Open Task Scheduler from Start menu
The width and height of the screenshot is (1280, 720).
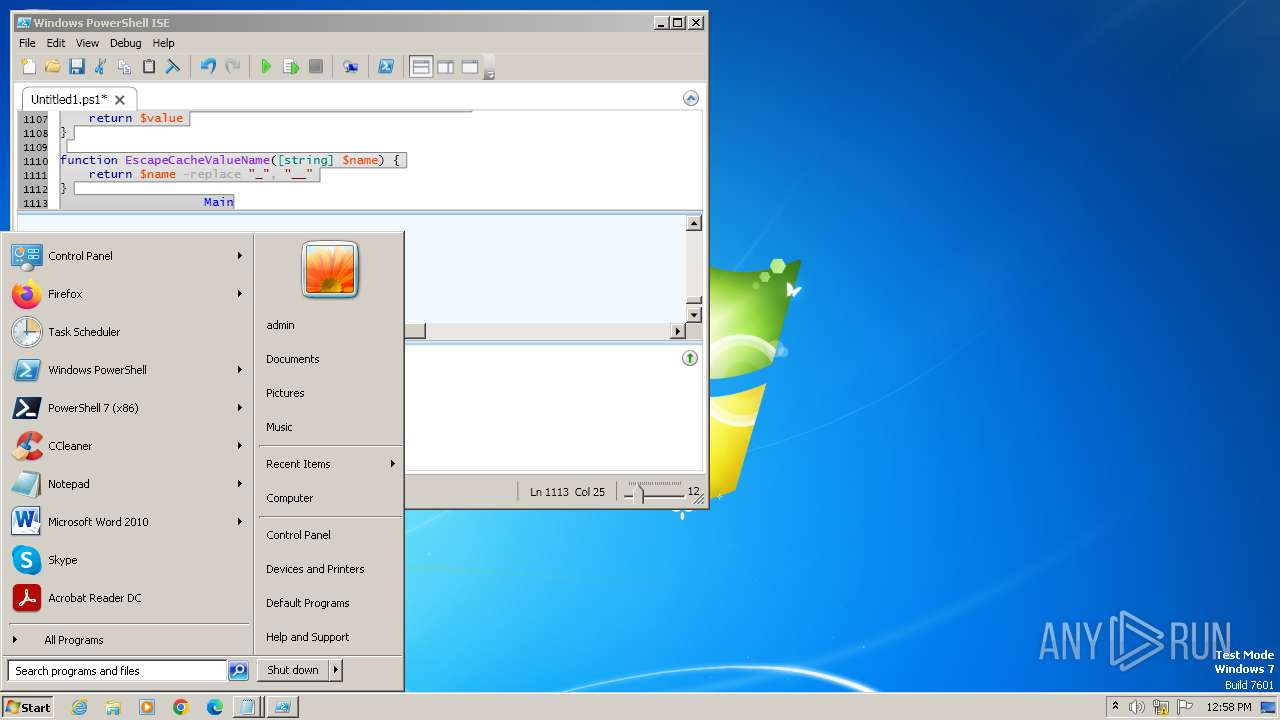coord(128,332)
